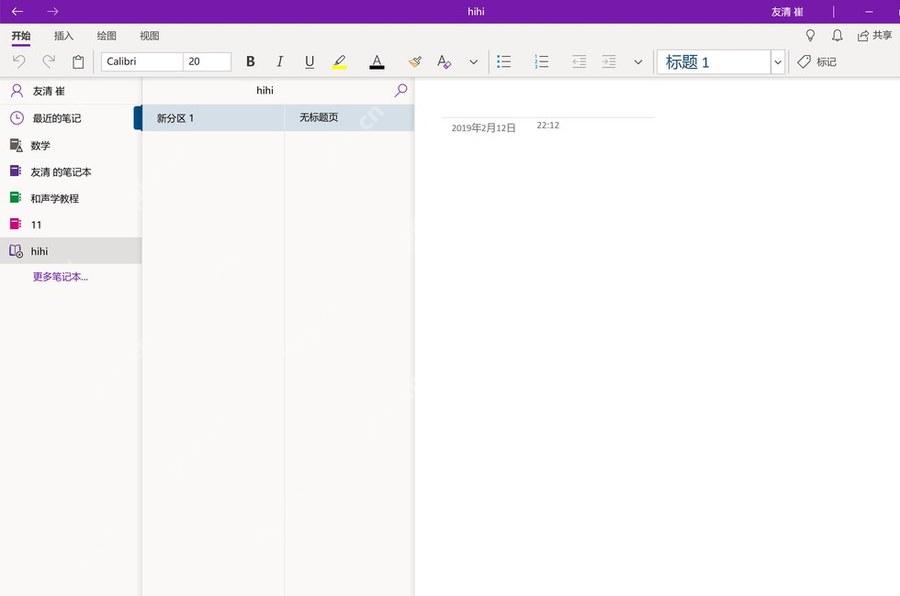Expand more paragraph options
This screenshot has width=900, height=596.
click(x=638, y=61)
